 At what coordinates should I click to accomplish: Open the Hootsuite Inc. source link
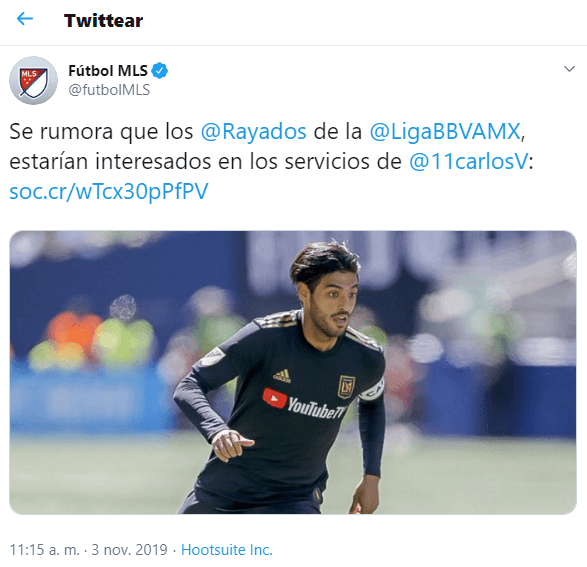226,550
